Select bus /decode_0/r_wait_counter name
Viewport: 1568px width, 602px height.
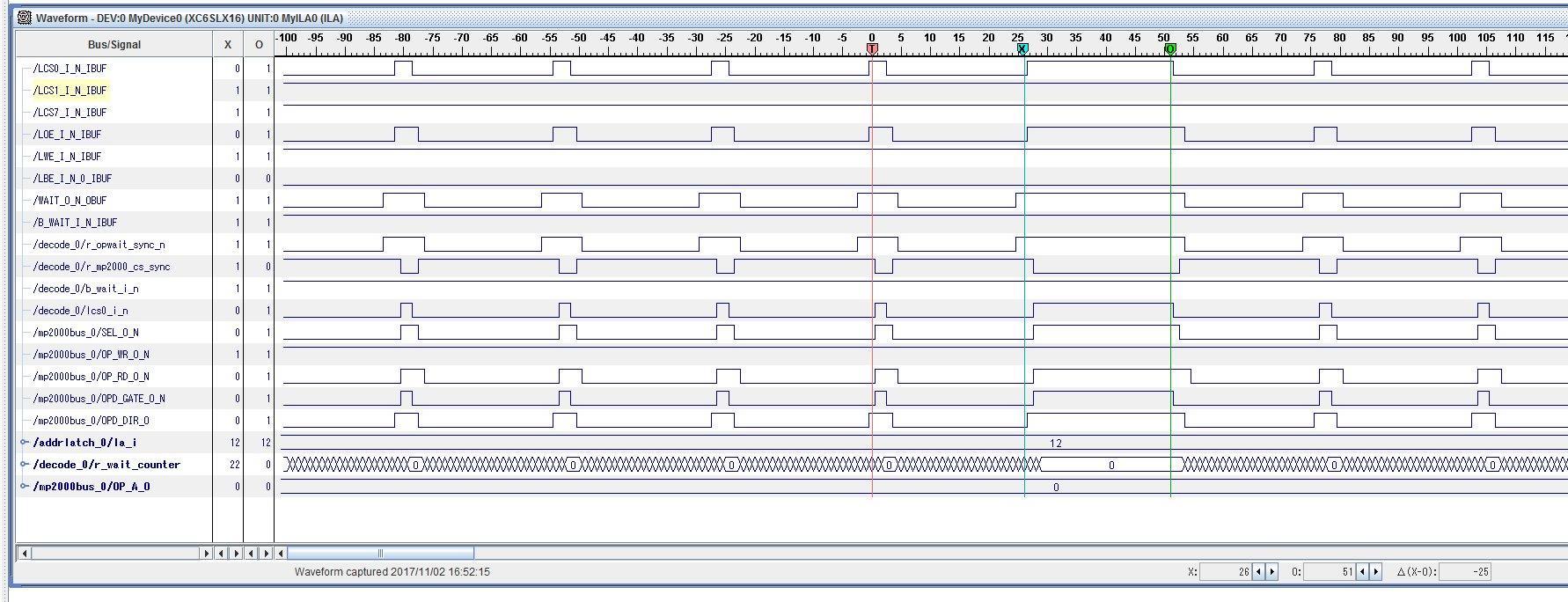click(x=106, y=464)
